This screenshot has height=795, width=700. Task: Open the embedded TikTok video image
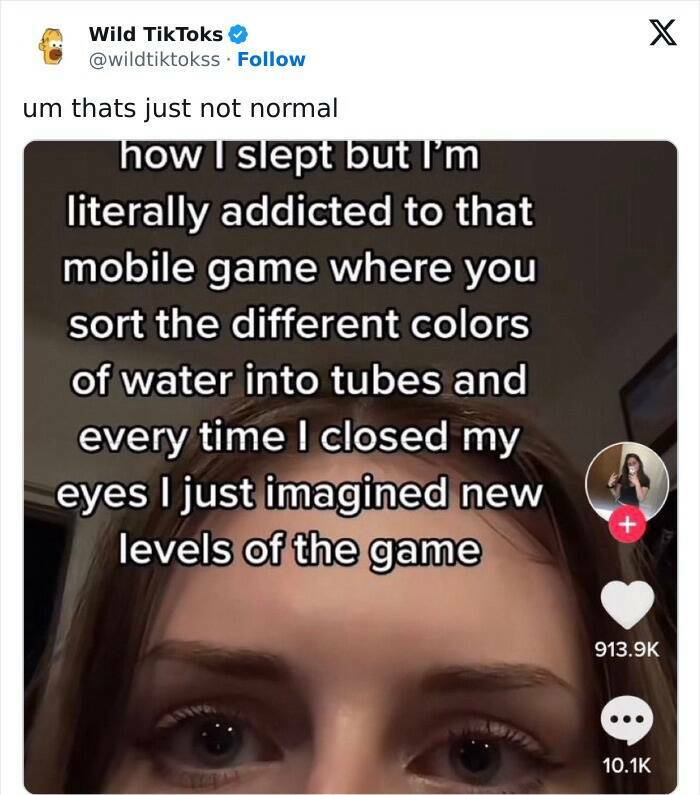(x=350, y=467)
